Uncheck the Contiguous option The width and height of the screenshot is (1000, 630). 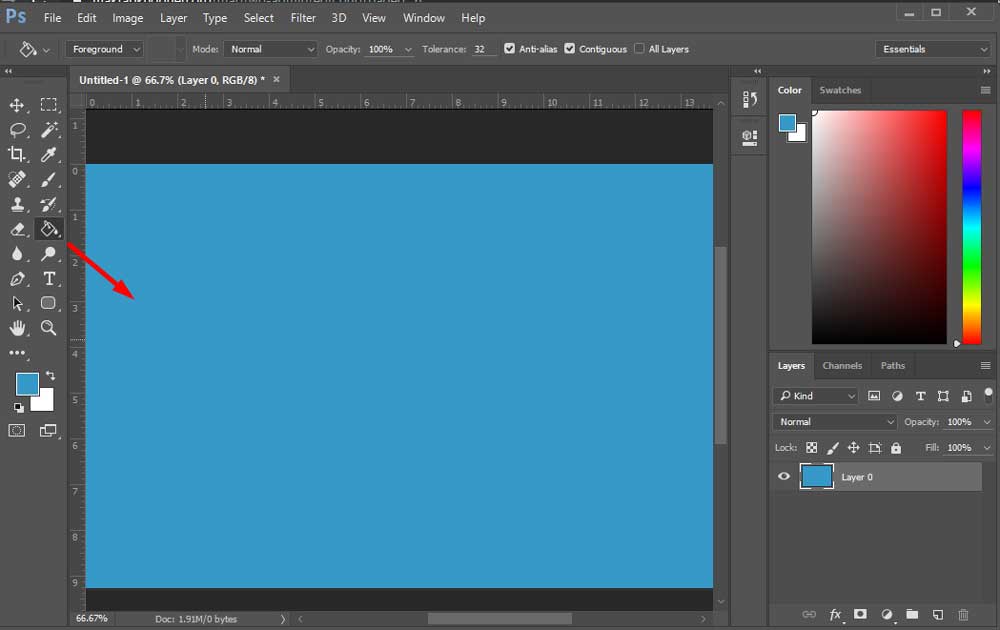pyautogui.click(x=570, y=48)
